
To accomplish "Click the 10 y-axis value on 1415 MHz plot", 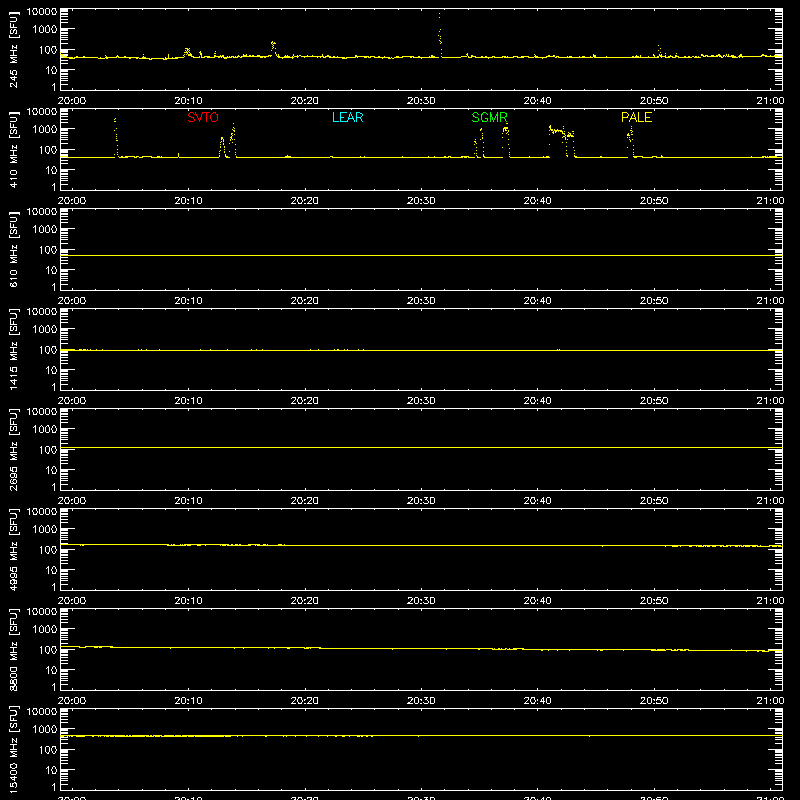I will pos(51,370).
